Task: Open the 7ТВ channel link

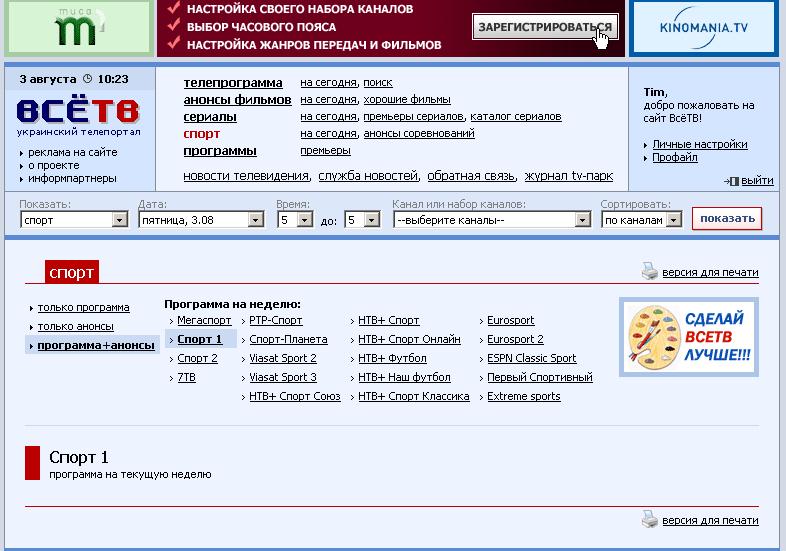Action: [186, 378]
